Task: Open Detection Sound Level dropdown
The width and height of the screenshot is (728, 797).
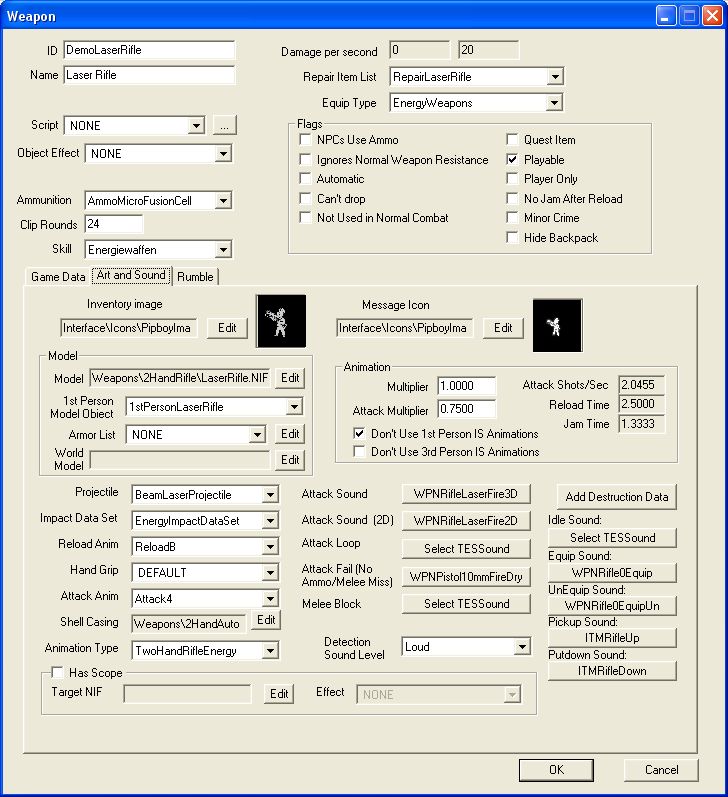Action: pyautogui.click(x=522, y=647)
